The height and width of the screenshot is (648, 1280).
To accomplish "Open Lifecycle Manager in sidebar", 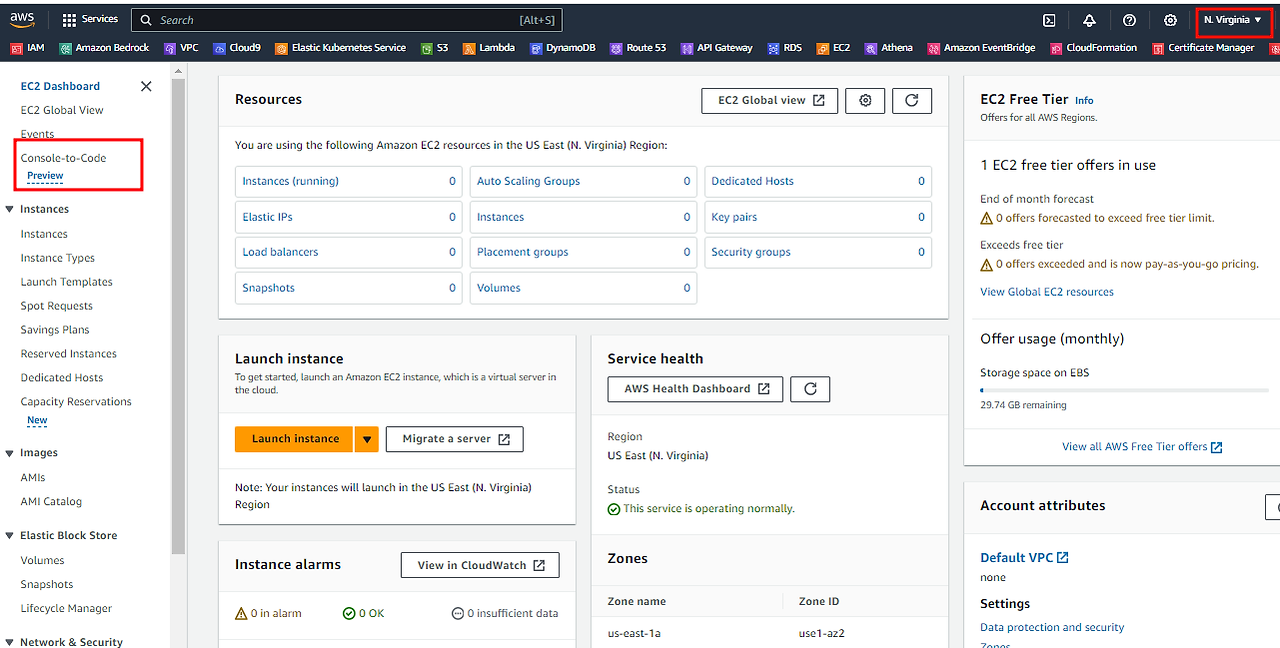I will tap(66, 608).
